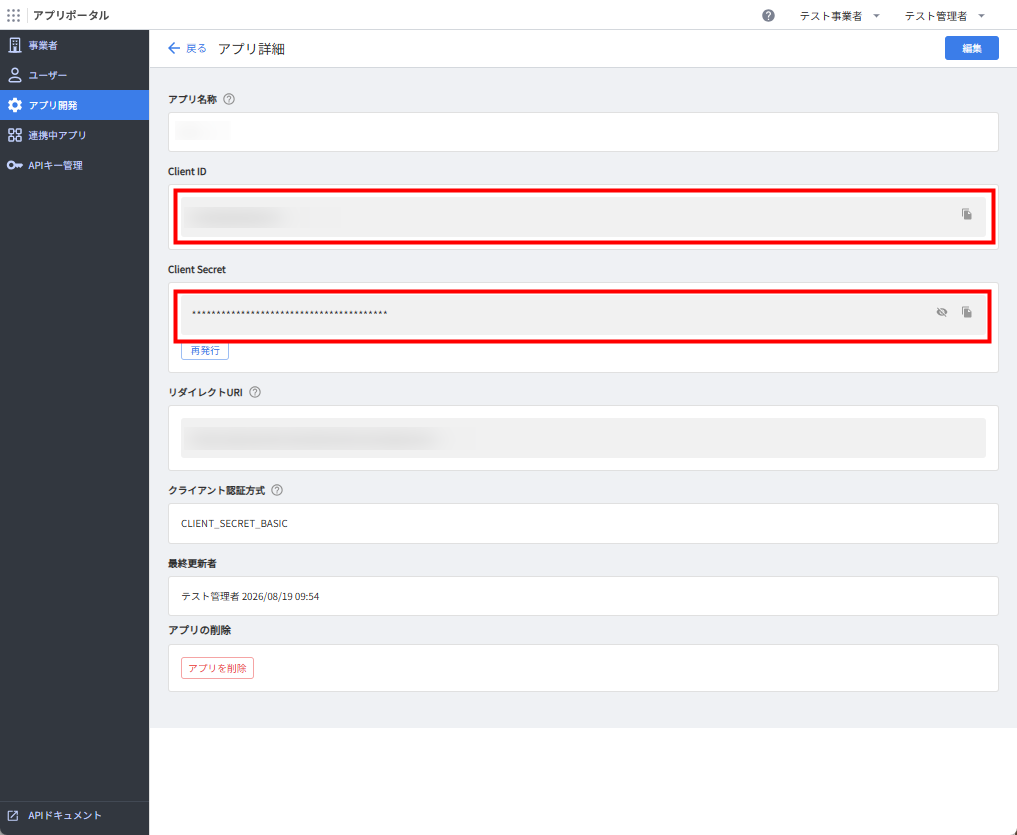Select アプリ開発 in the sidebar
This screenshot has height=835, width=1017.
(75, 105)
